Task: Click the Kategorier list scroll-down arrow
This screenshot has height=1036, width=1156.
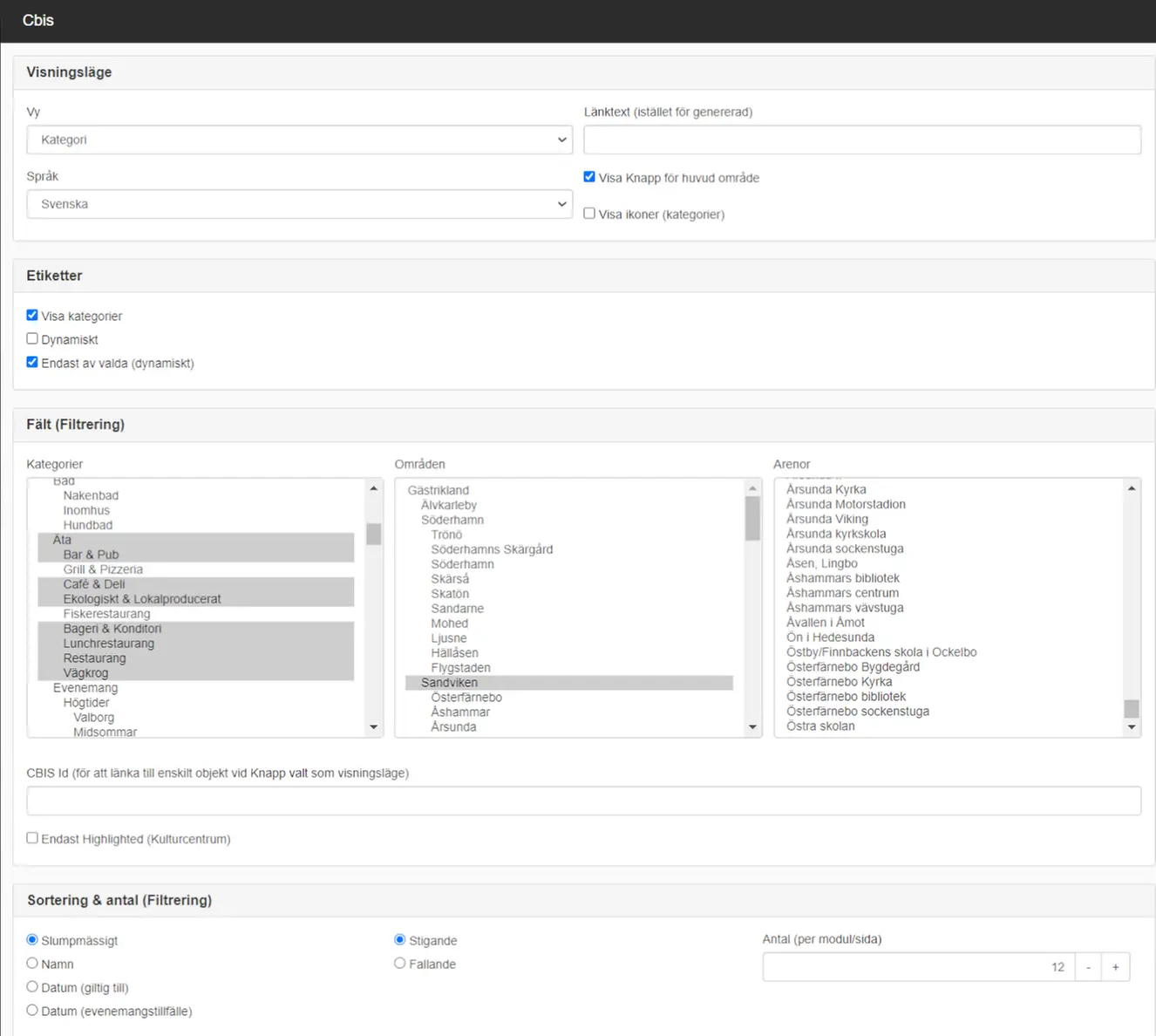Action: tap(374, 727)
